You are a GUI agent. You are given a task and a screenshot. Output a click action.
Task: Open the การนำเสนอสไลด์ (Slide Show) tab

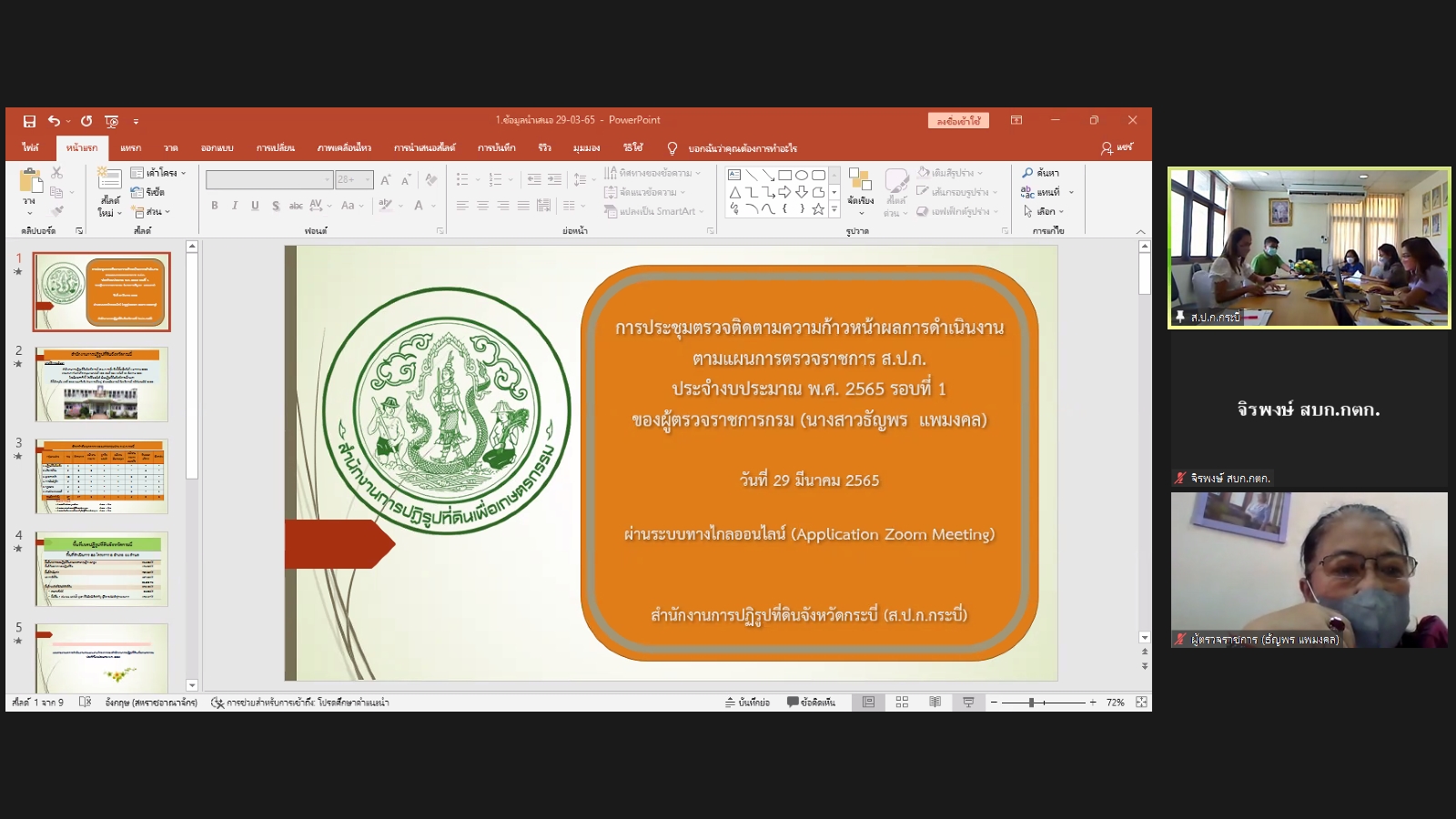tap(424, 147)
